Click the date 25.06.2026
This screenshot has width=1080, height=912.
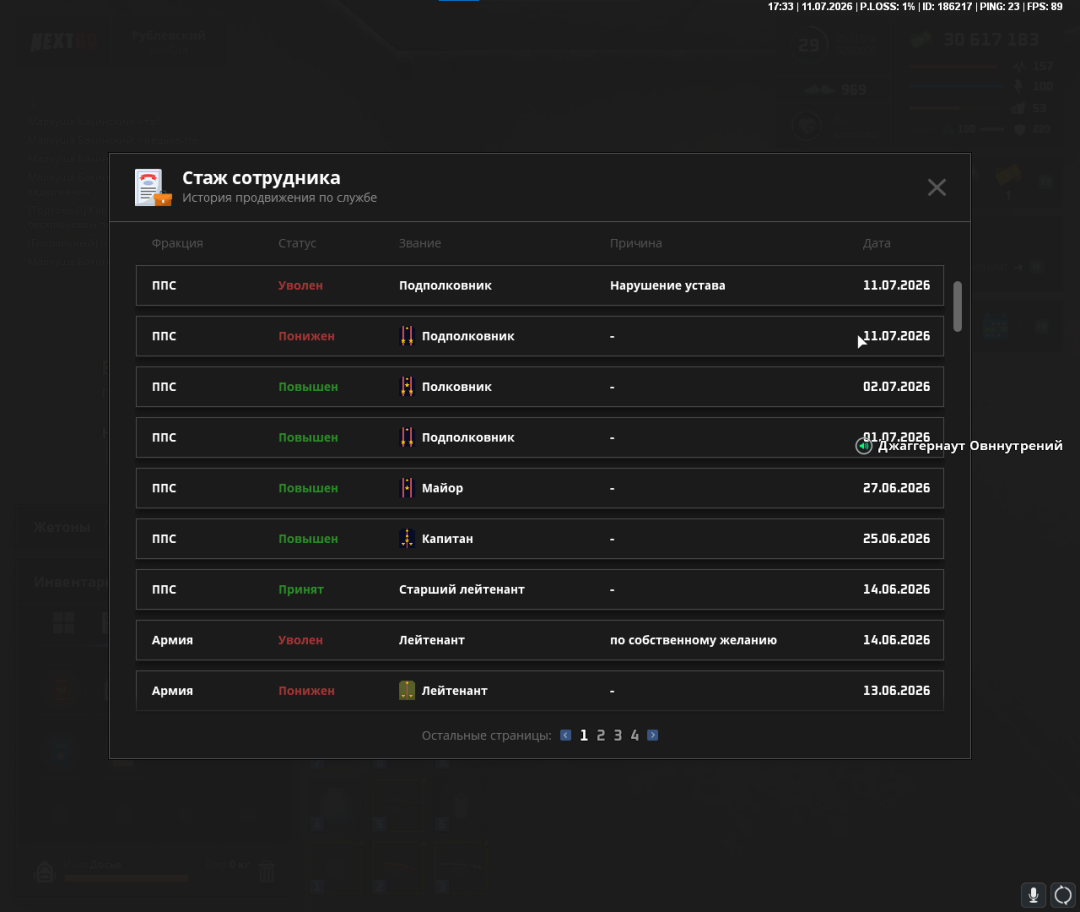(896, 539)
